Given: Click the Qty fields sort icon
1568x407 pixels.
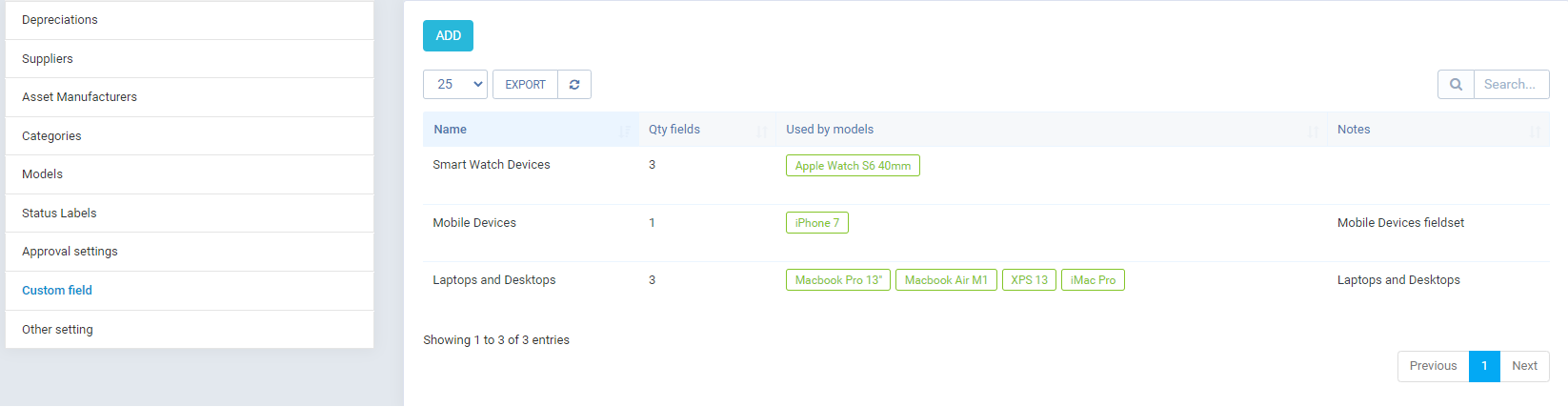Looking at the screenshot, I should [762, 131].
